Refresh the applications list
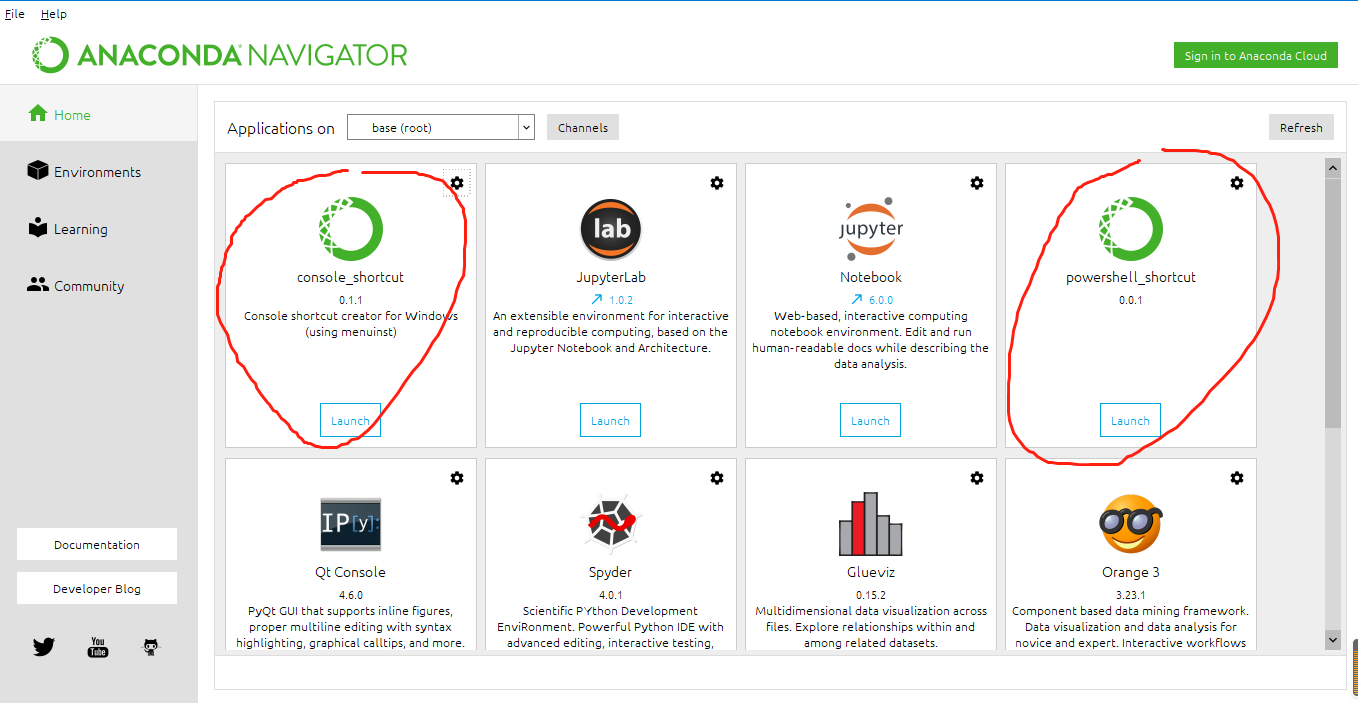Image resolution: width=1358 pixels, height=703 pixels. (1301, 127)
